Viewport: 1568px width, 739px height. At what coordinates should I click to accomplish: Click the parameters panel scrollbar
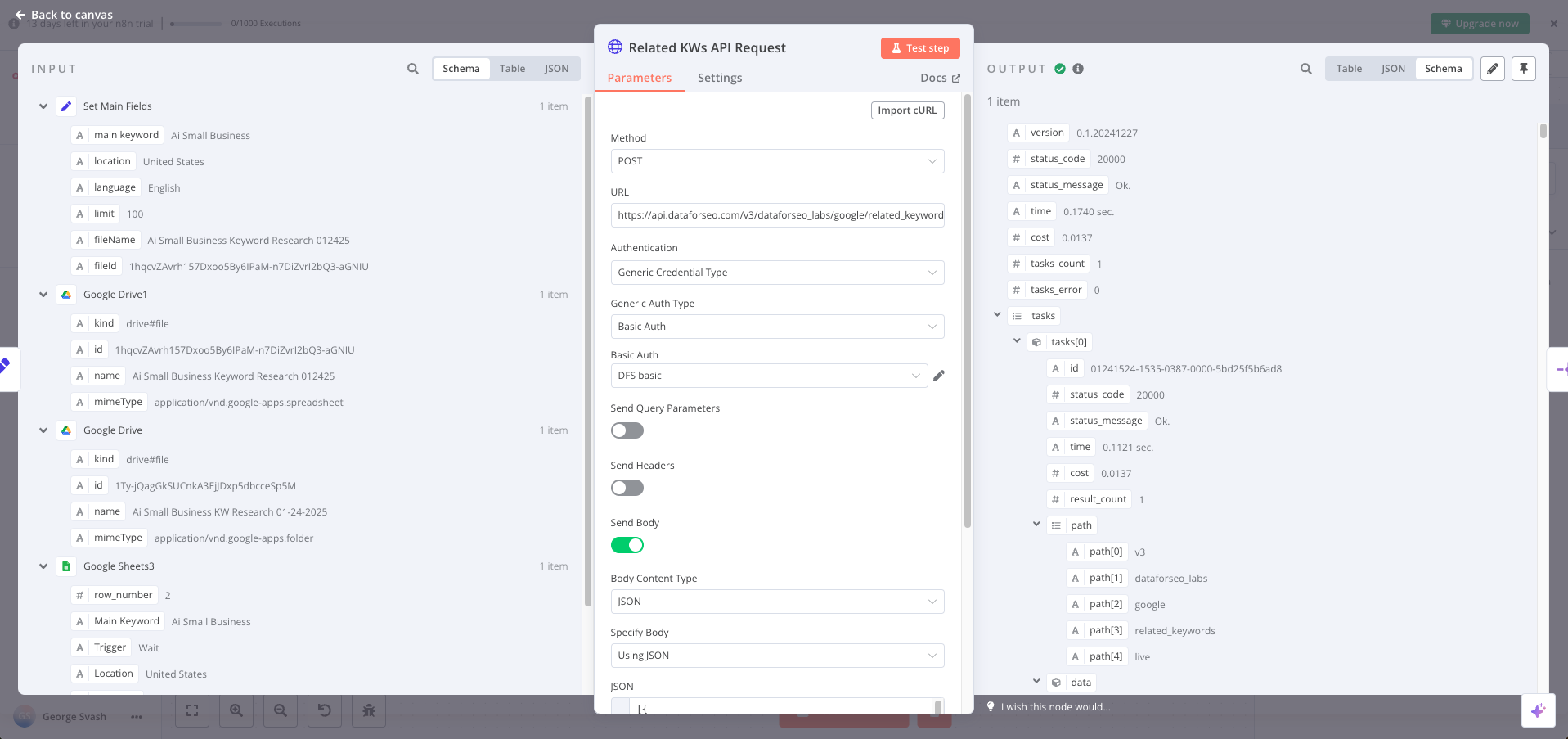click(968, 311)
